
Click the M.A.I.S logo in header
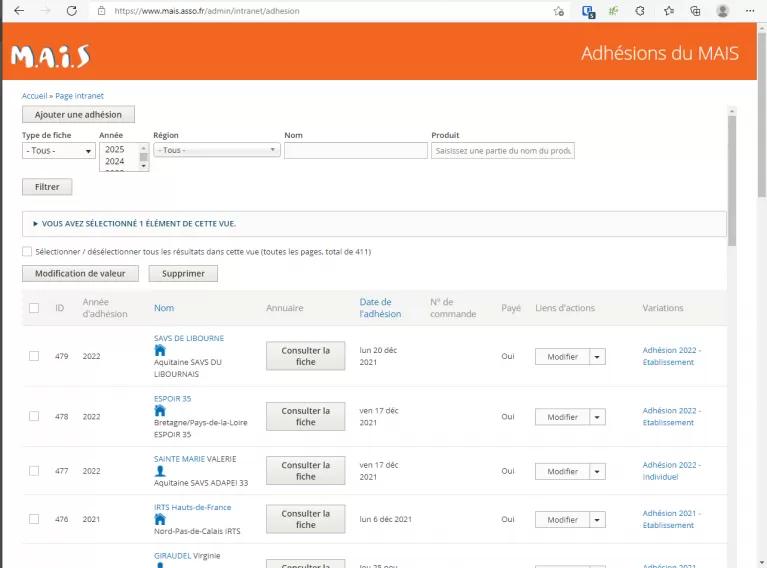coord(51,56)
